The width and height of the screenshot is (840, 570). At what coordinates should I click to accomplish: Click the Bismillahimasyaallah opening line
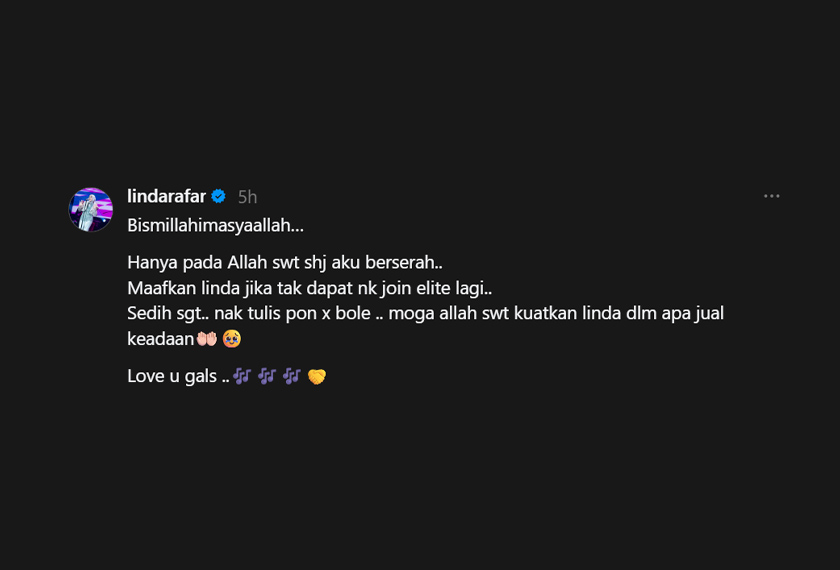coord(215,226)
